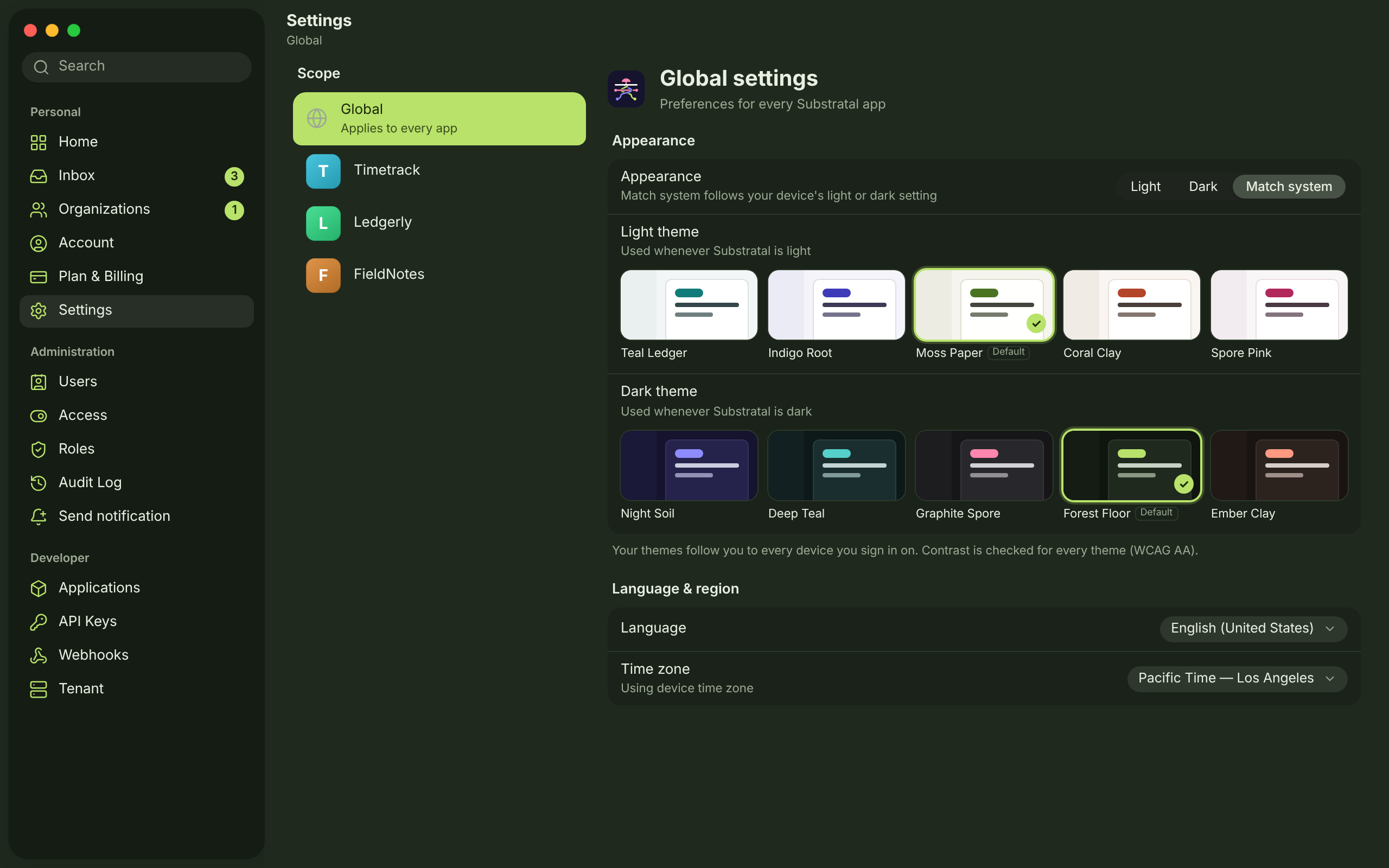Screen dimensions: 1389x868
Task: Click the Access eye-toggle icon
Action: point(39,416)
